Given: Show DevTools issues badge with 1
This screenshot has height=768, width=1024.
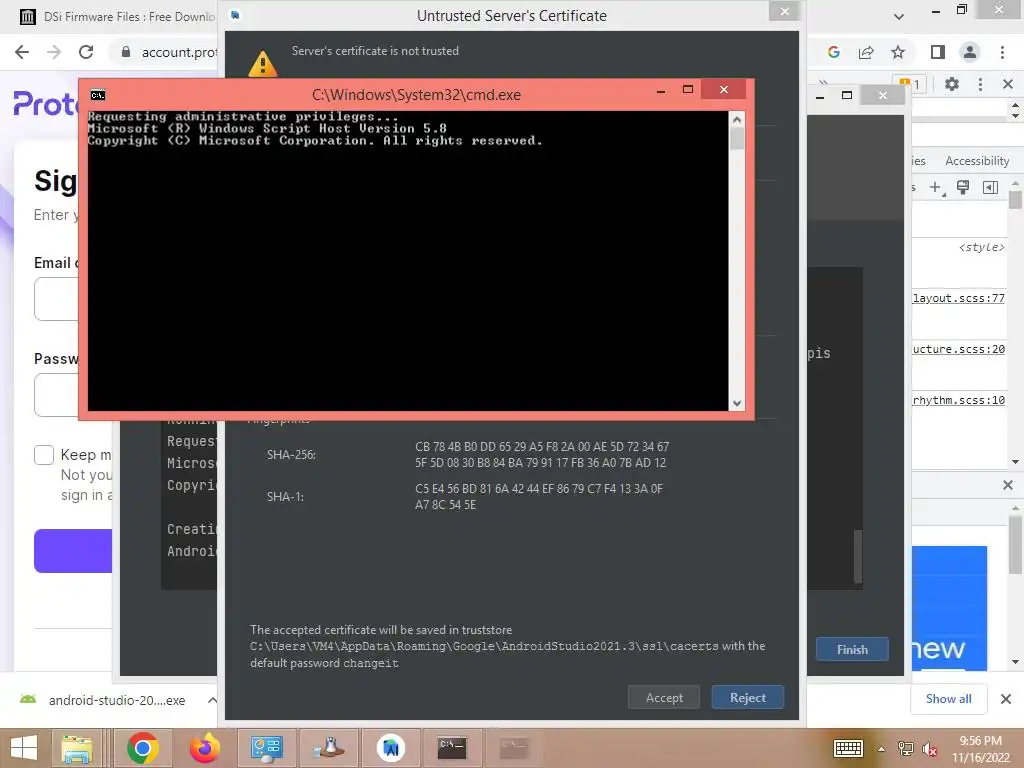Looking at the screenshot, I should 911,84.
